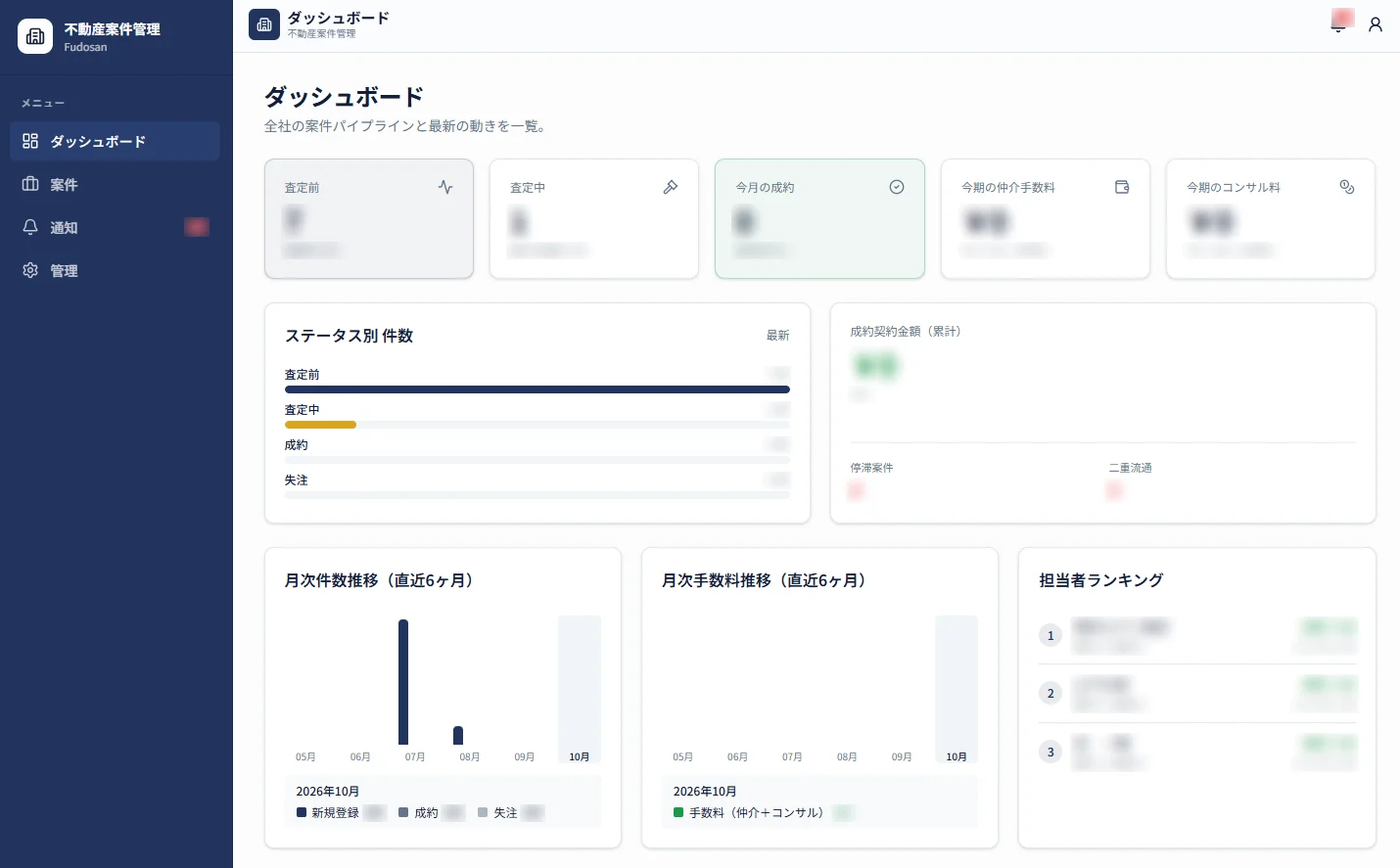Open the 今期のコンサル料 summary card

click(1271, 219)
